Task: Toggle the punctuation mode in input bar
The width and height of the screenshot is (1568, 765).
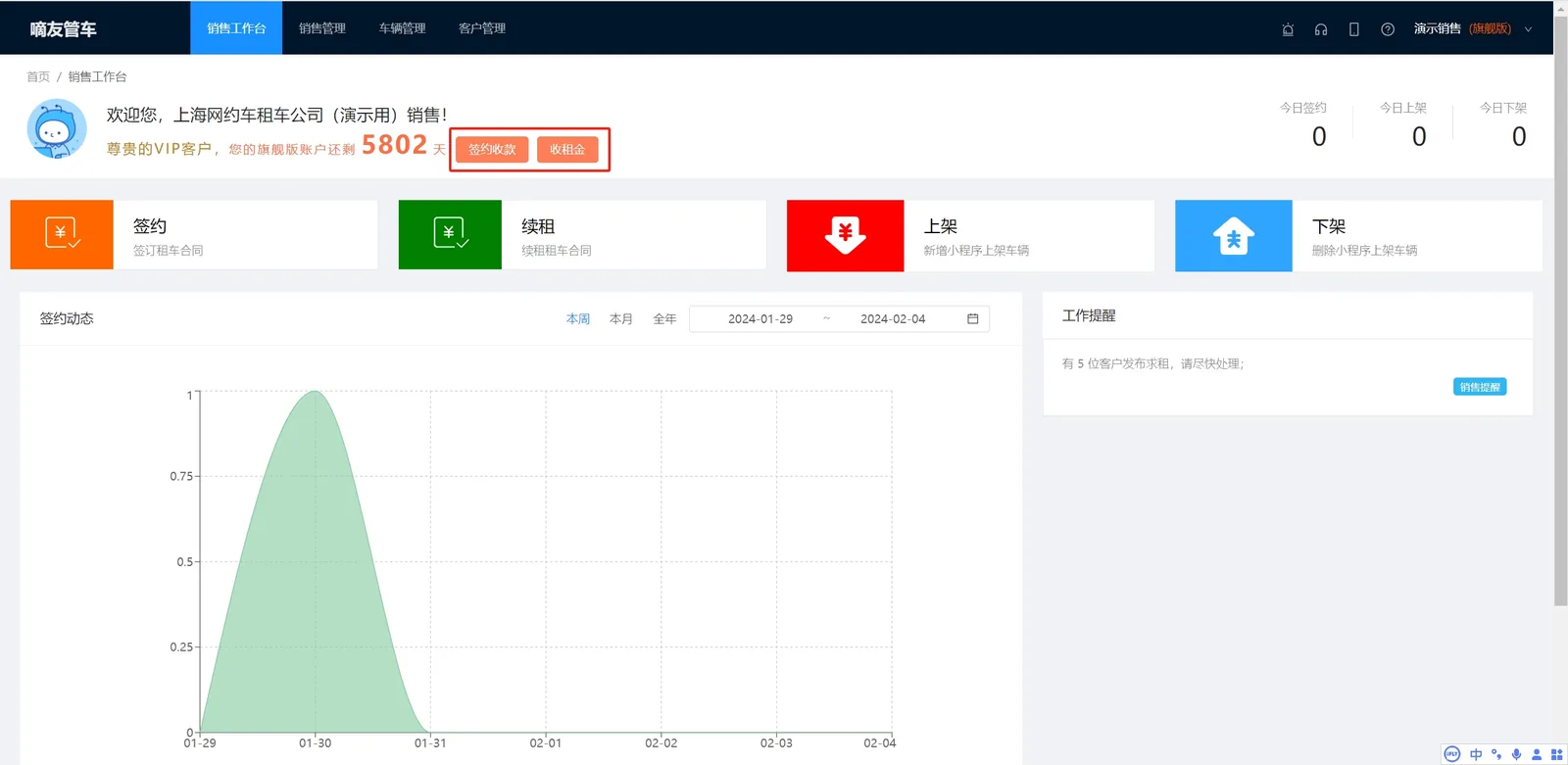Action: point(1496,754)
